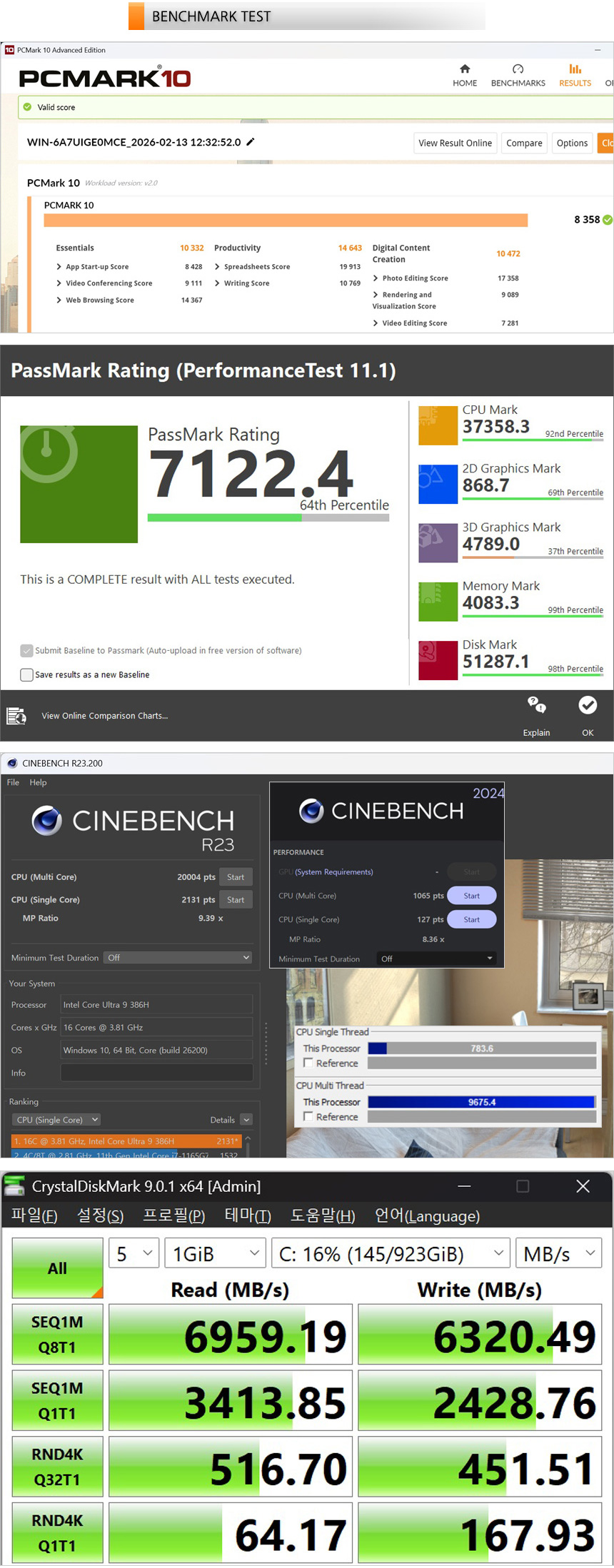This screenshot has height=1568, width=614.
Task: Open View Online Comparison Charts icon
Action: click(16, 716)
